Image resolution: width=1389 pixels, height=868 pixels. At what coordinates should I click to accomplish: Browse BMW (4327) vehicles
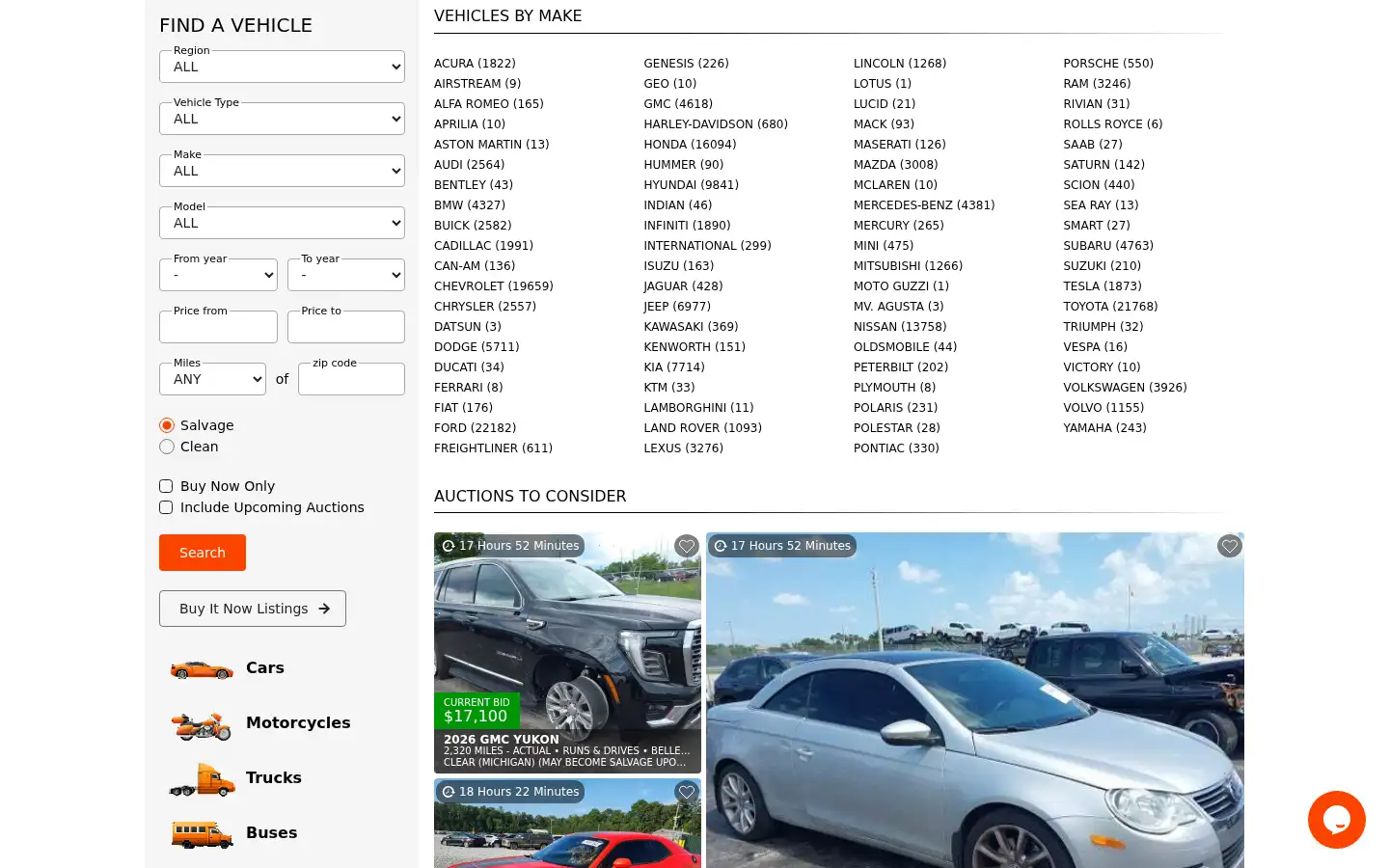470,205
